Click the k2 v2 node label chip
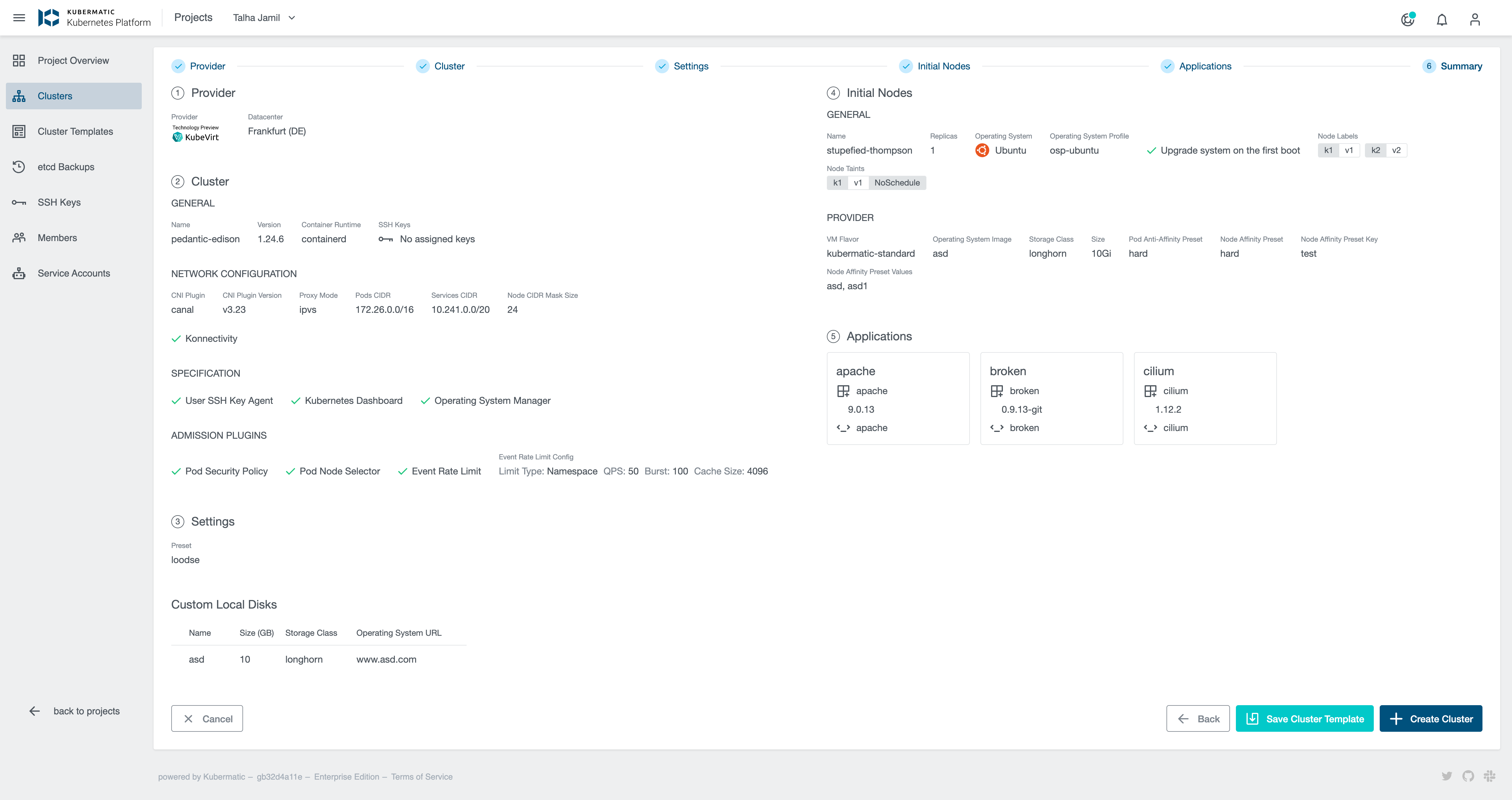Screen dimensions: 1512x800 (x=1385, y=150)
